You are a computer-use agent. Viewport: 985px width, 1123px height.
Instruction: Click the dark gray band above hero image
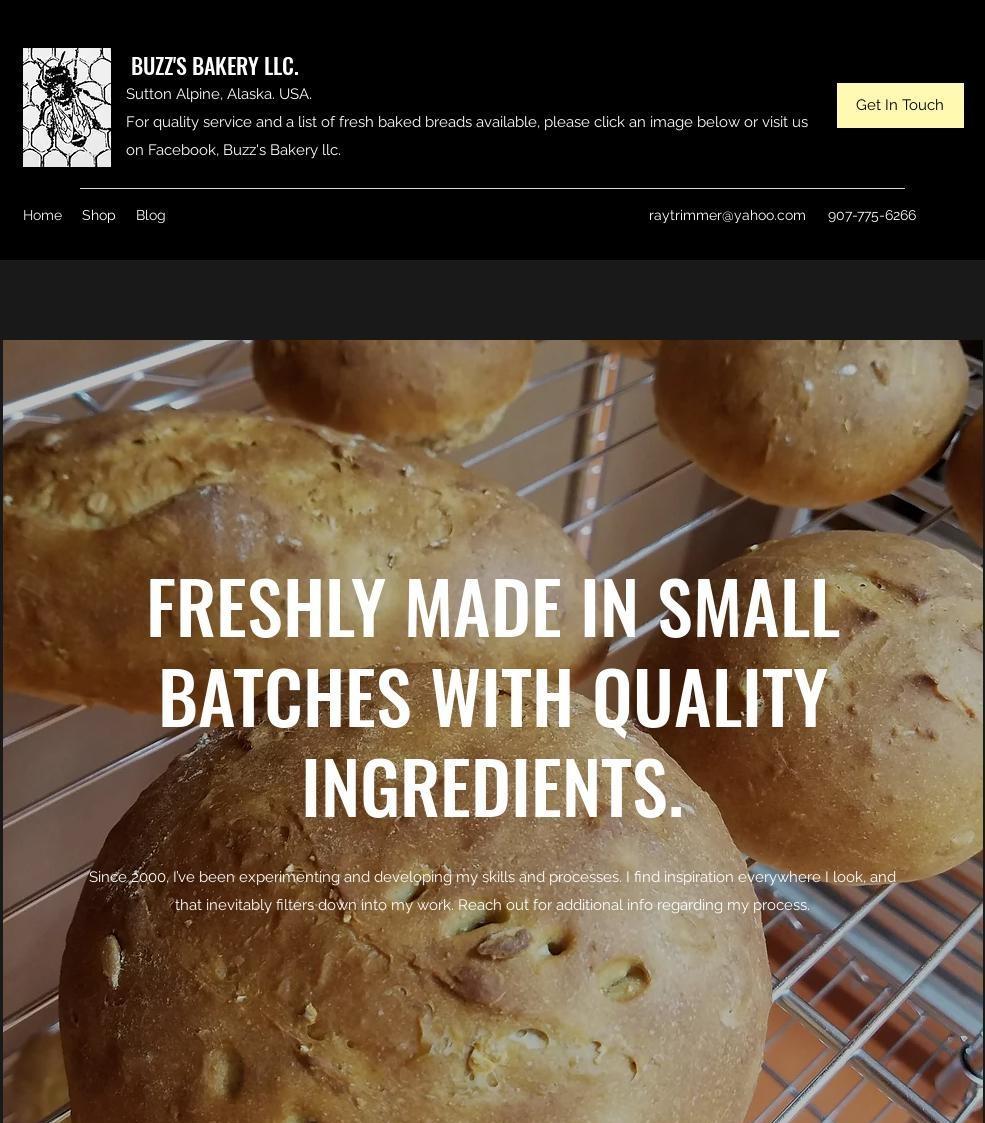[492, 299]
